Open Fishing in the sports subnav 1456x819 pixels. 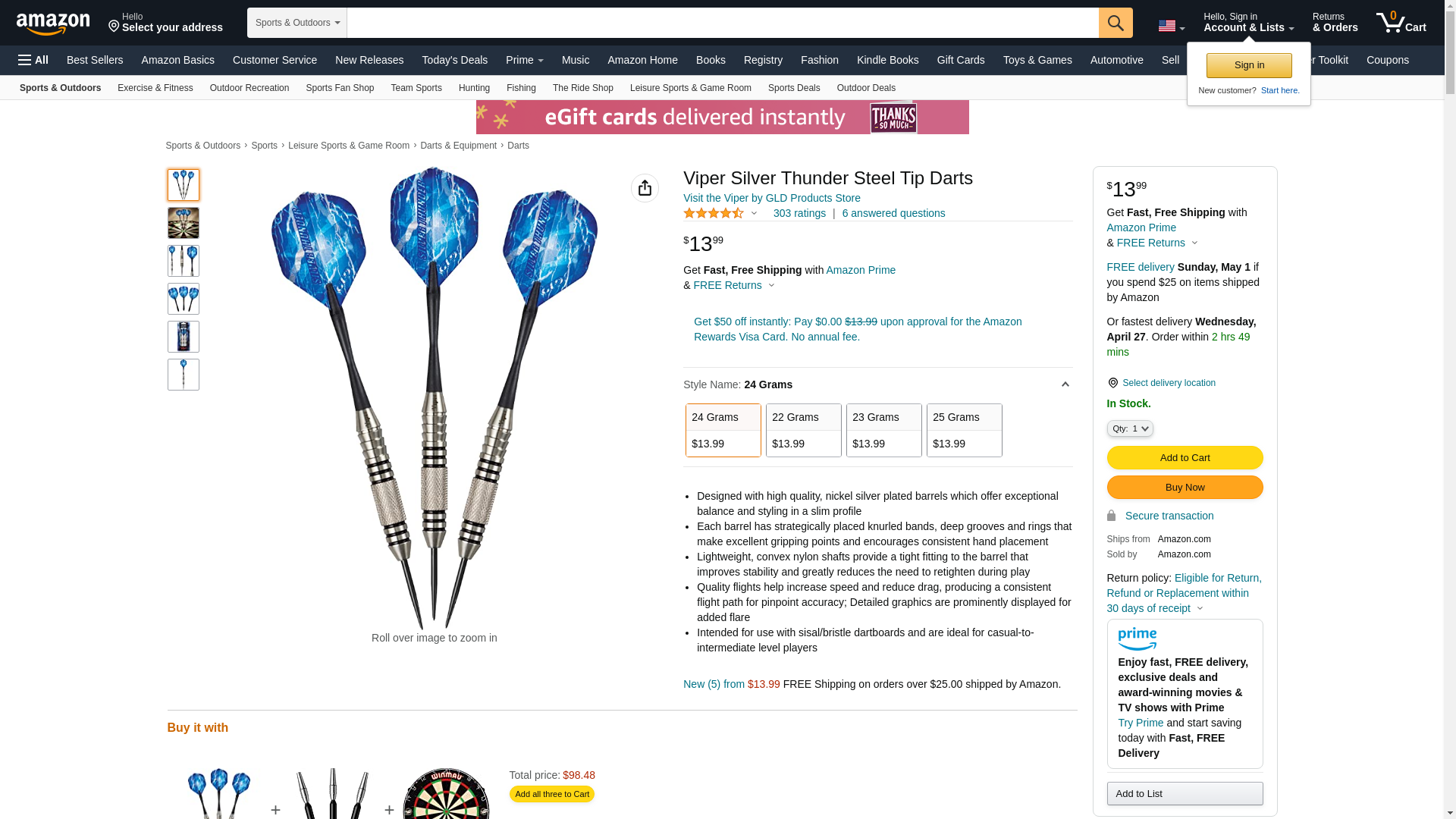click(x=521, y=88)
